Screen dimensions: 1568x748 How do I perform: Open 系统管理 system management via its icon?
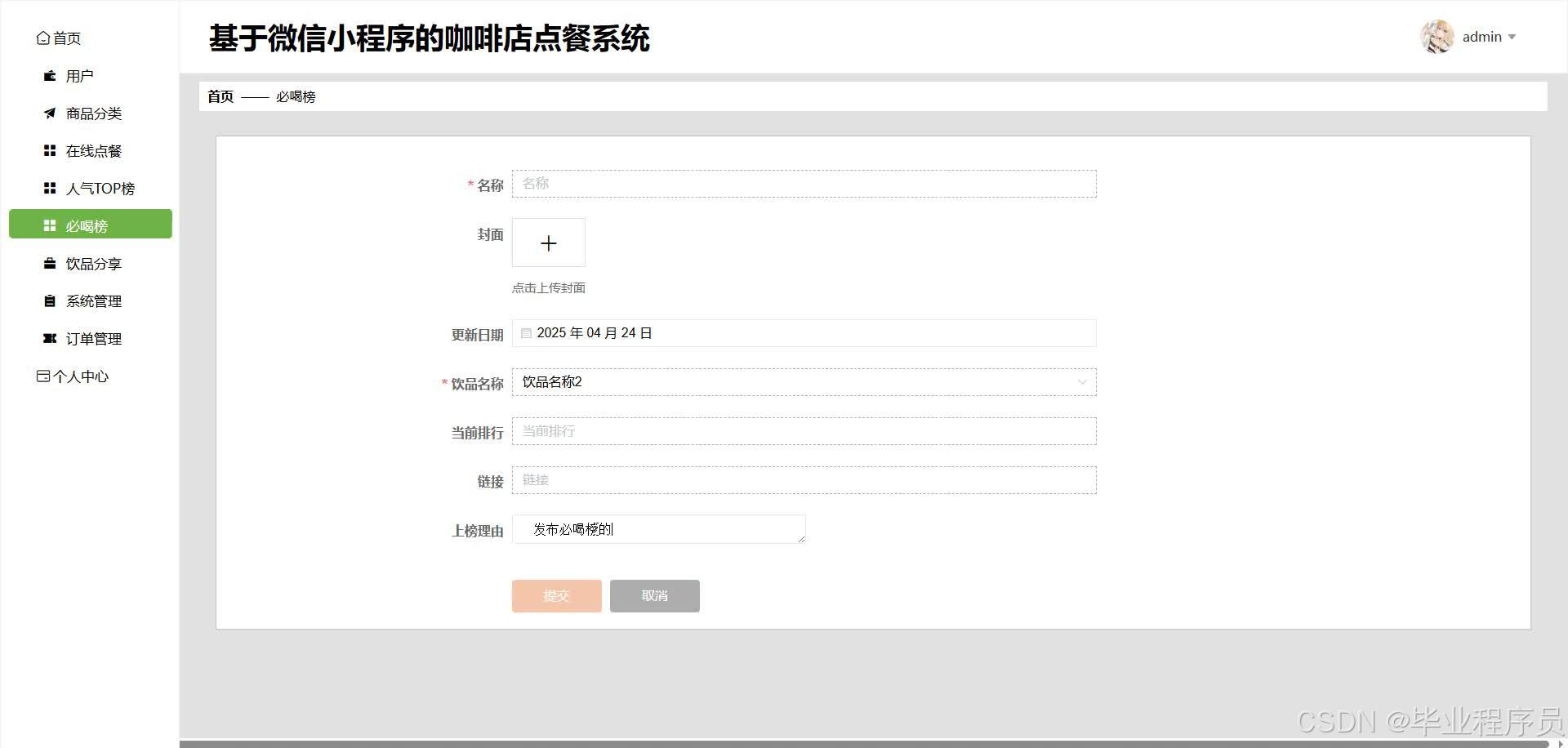click(49, 301)
